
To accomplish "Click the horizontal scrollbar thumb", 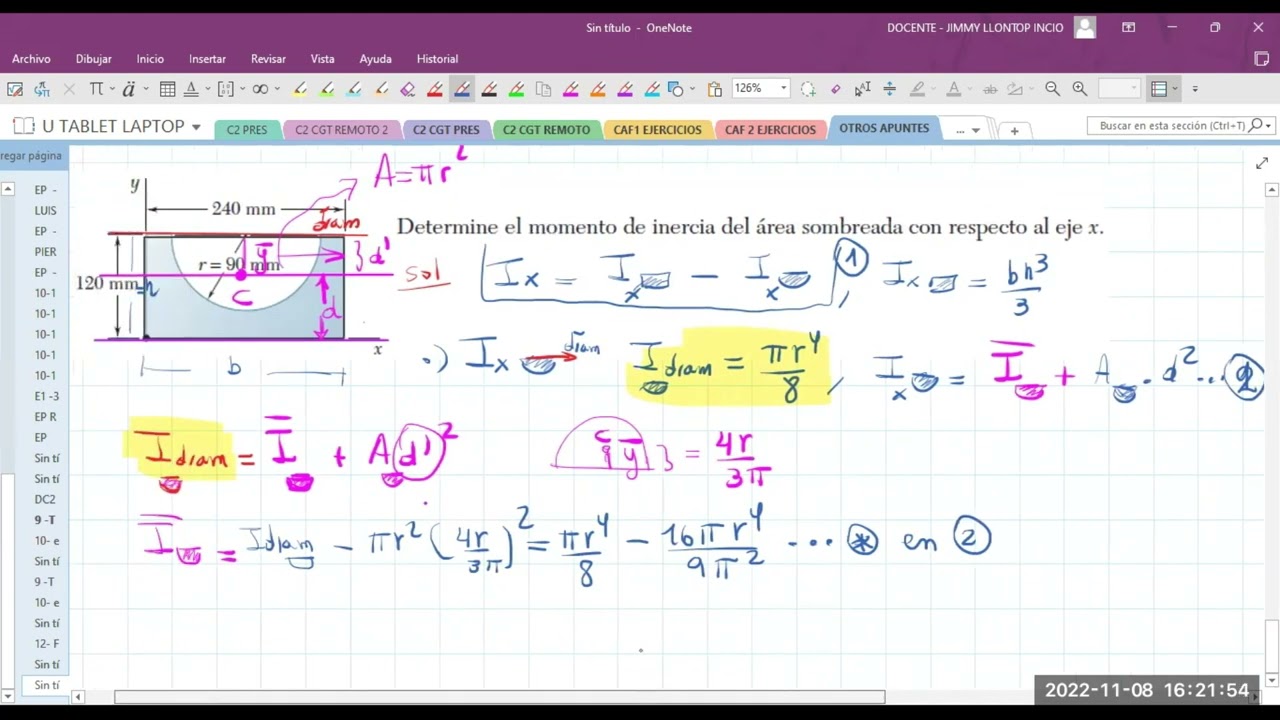I will coord(499,697).
